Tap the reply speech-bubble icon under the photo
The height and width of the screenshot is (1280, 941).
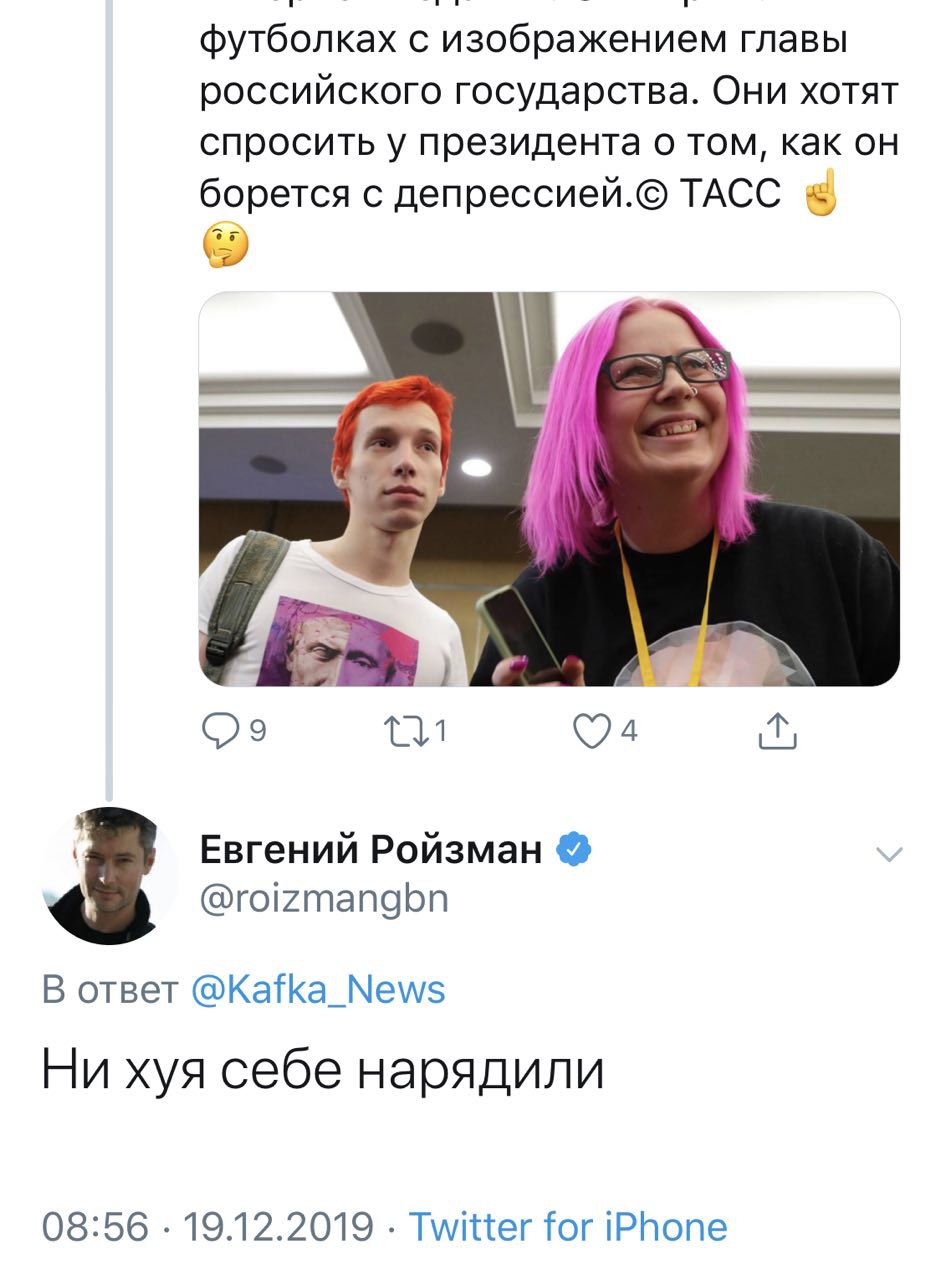219,732
